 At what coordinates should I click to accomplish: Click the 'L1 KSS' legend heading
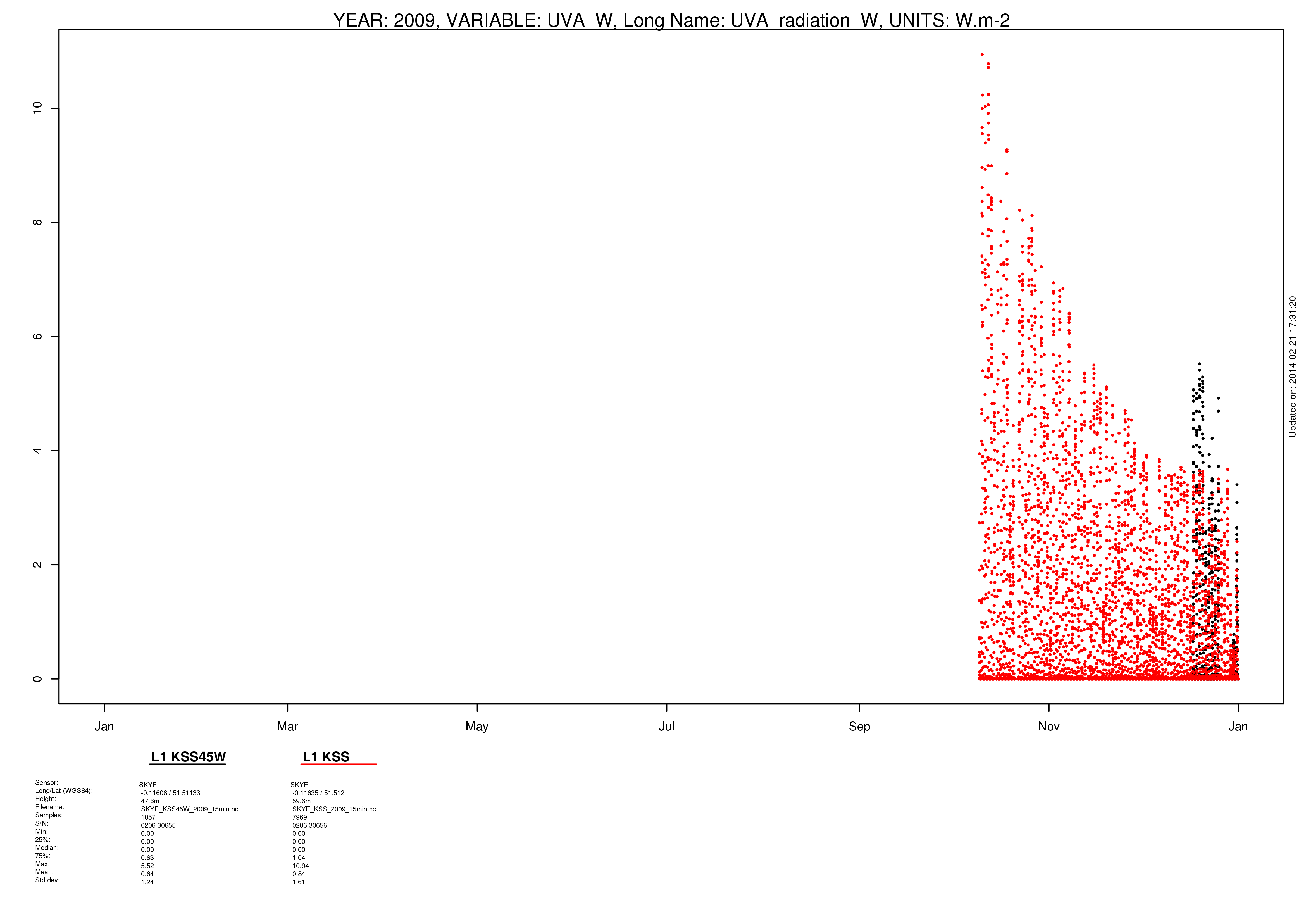326,757
